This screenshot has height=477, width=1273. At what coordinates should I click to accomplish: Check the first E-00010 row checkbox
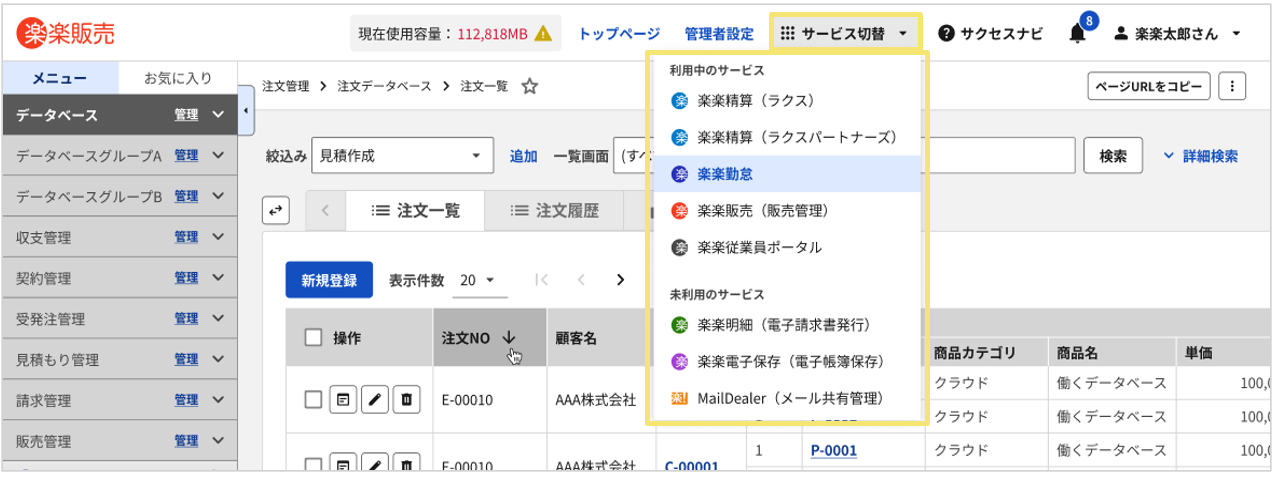coord(313,400)
